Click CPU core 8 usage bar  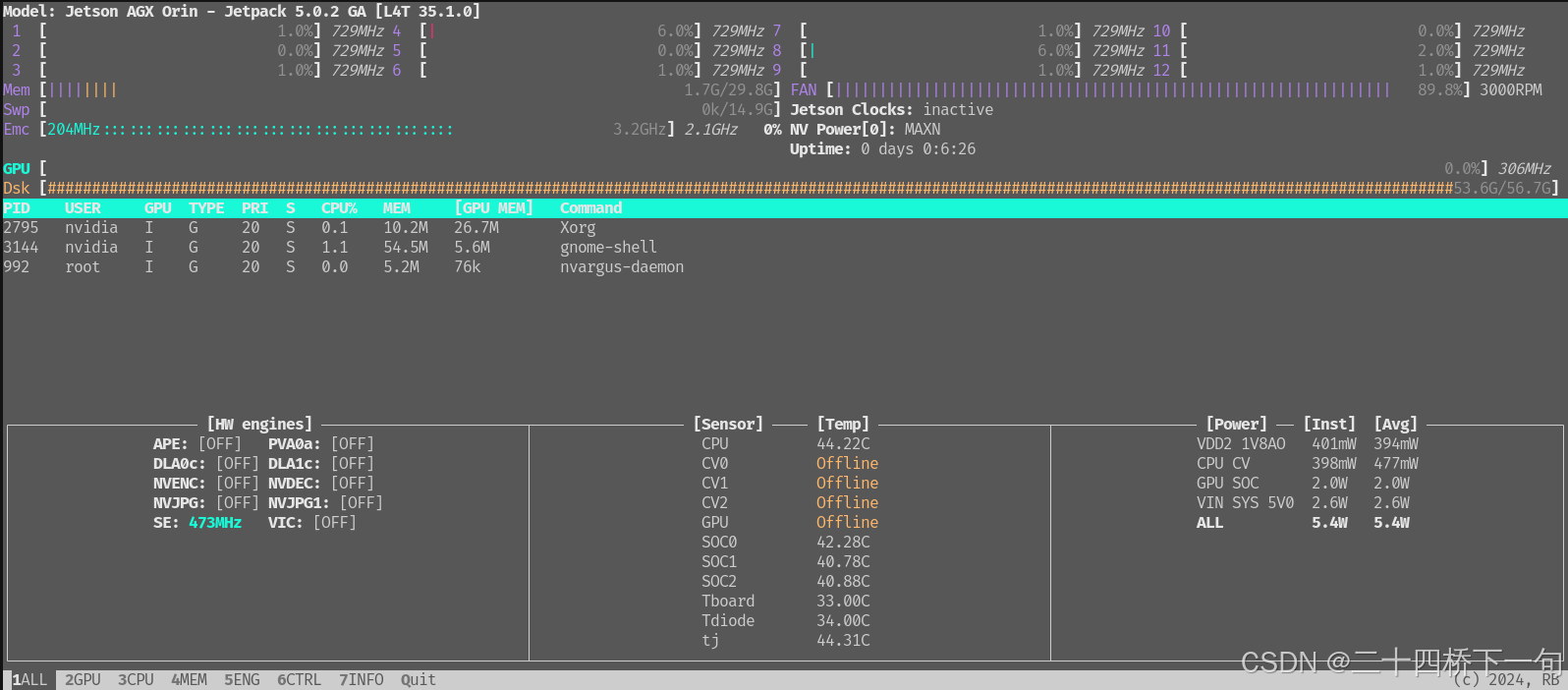click(x=941, y=51)
